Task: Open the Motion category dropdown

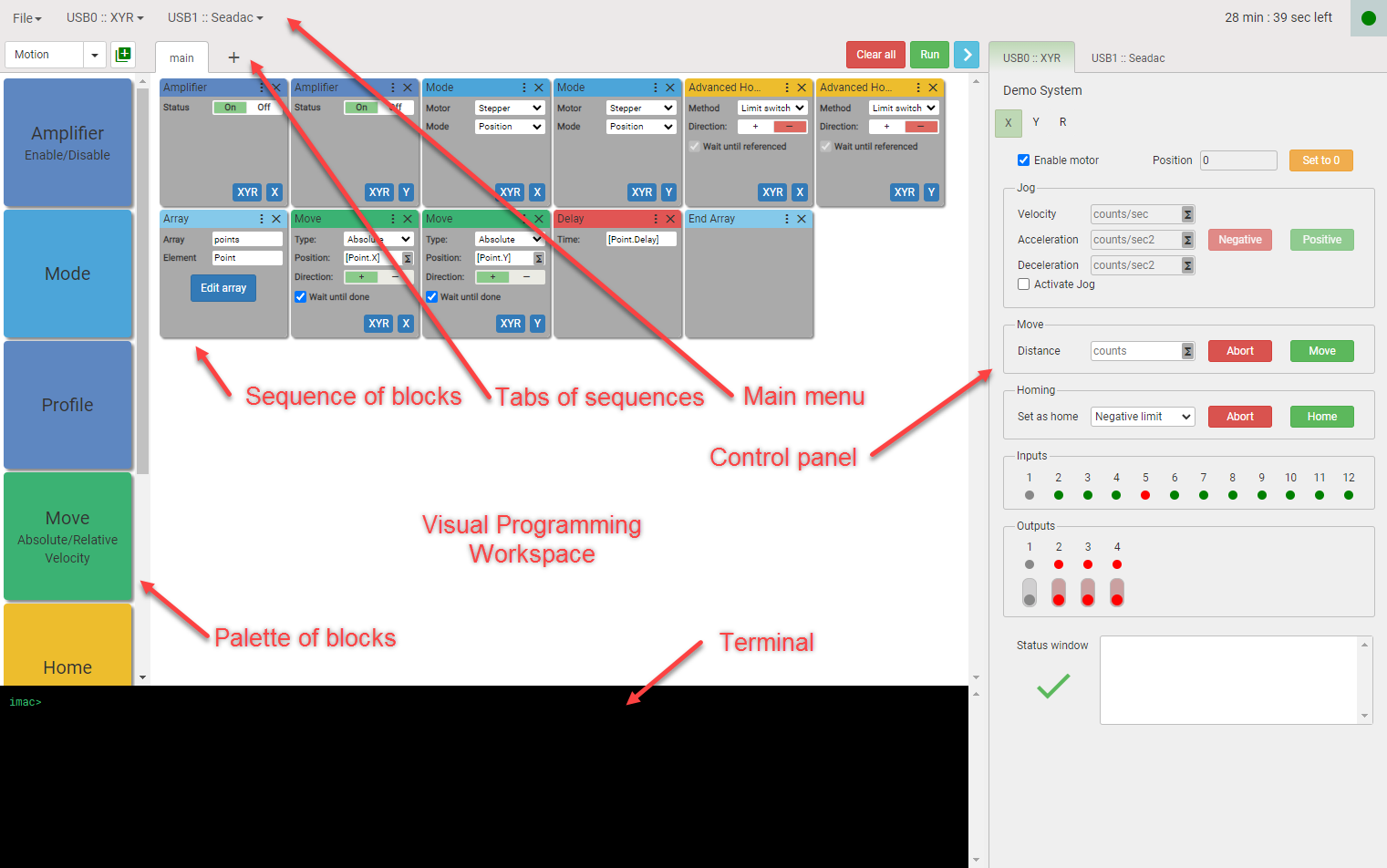Action: pyautogui.click(x=94, y=55)
